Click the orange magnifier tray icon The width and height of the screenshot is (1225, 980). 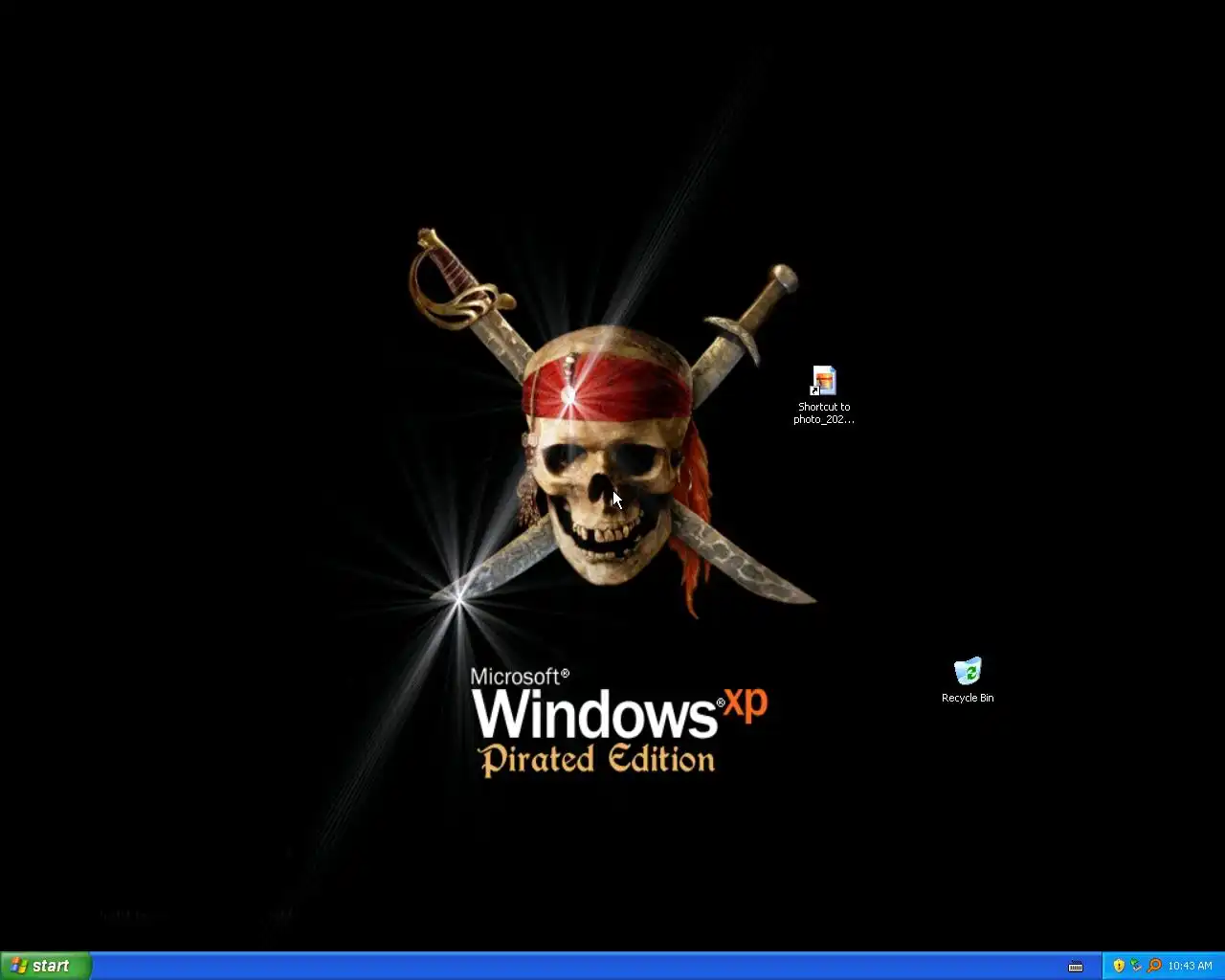(x=1154, y=966)
